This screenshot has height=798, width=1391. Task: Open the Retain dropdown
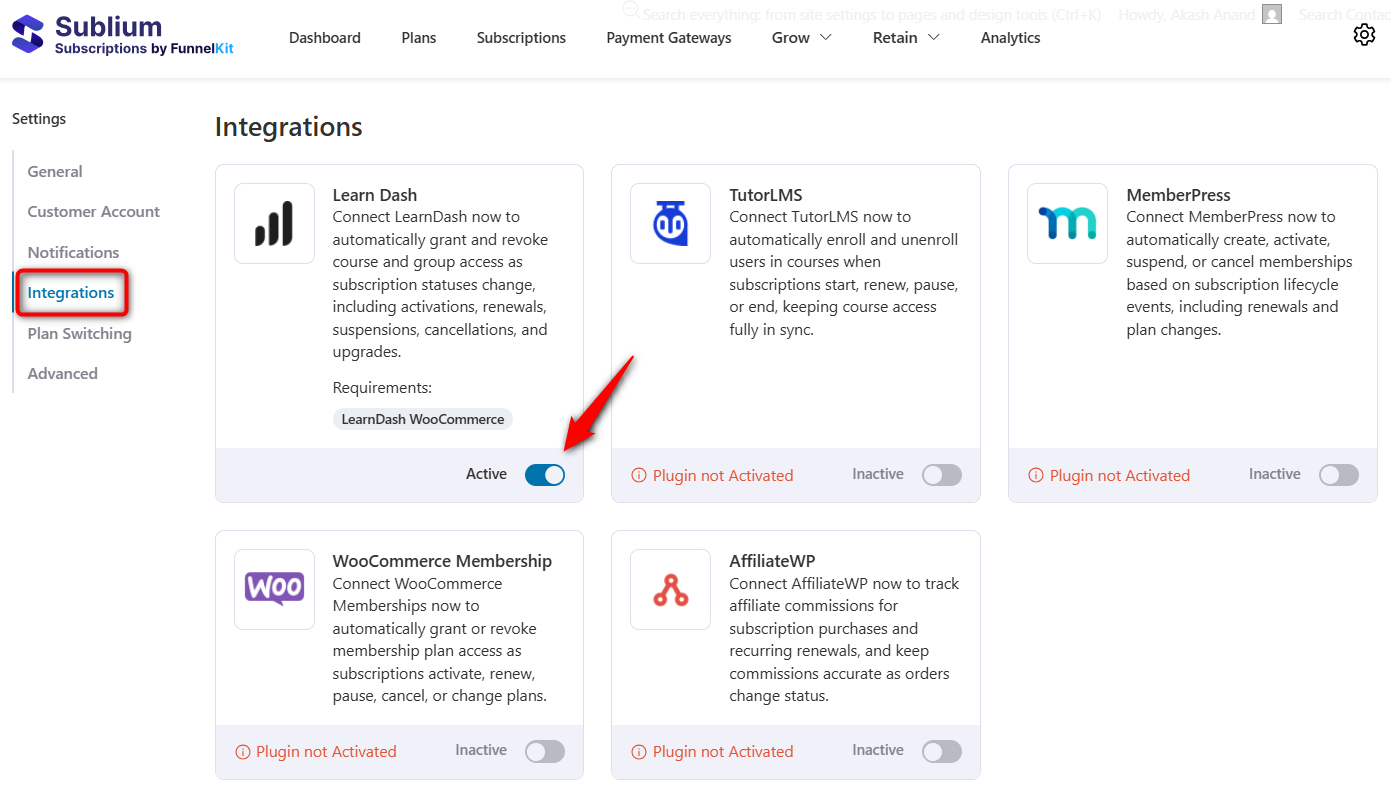(x=905, y=37)
